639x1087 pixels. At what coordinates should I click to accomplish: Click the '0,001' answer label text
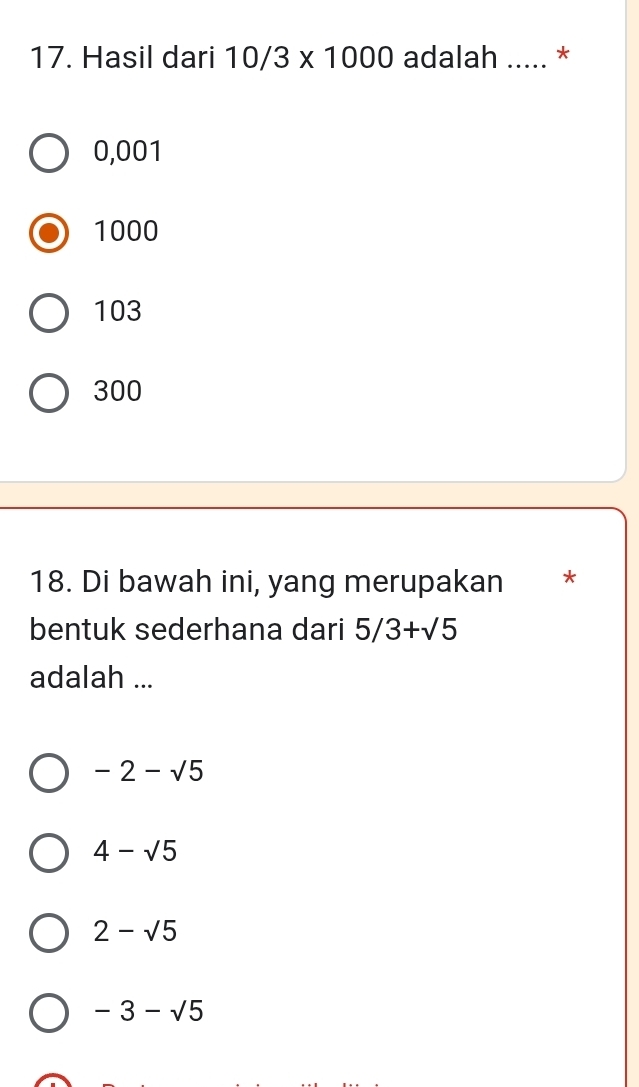(x=128, y=151)
